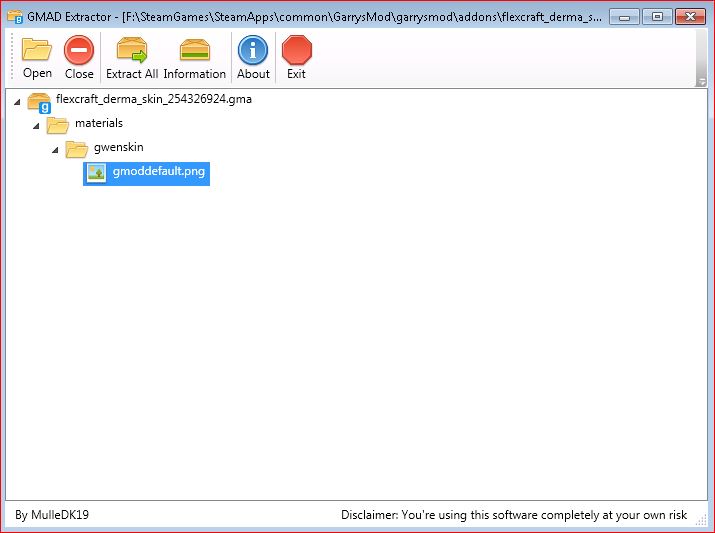Select flexcraft_derma_skin_254326924.gma entry

click(x=154, y=99)
